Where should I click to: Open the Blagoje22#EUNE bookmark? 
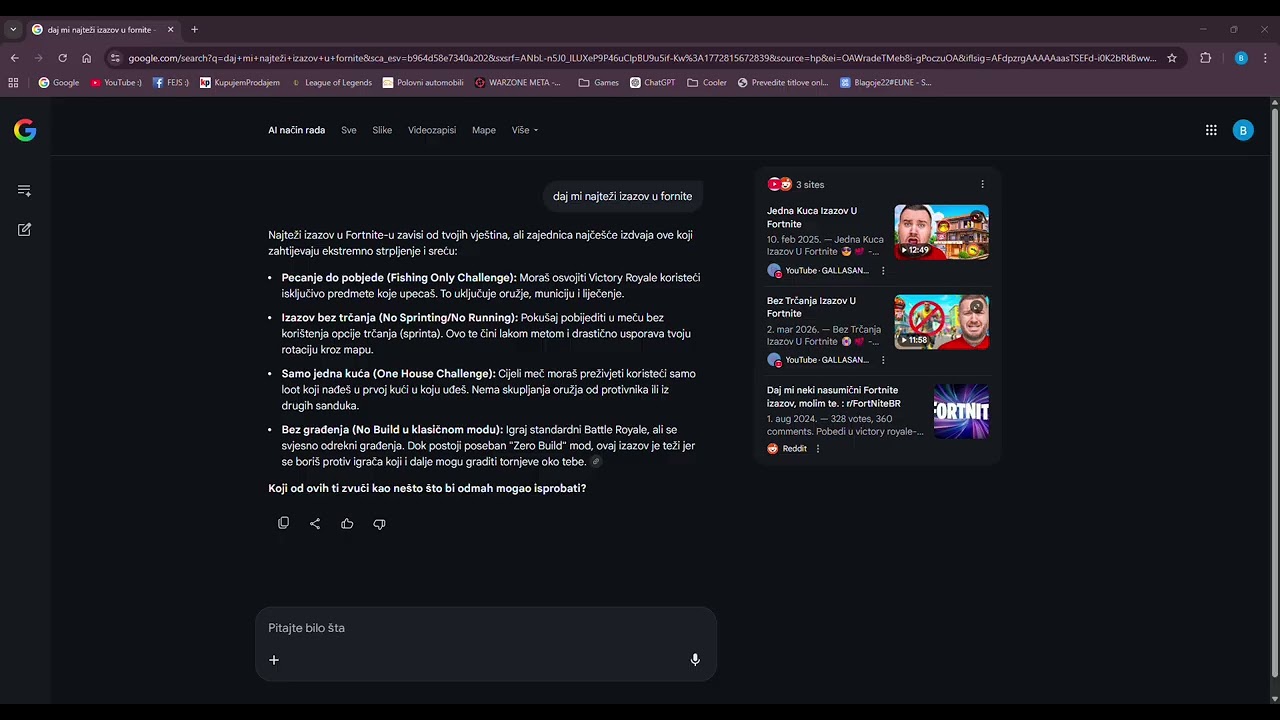point(886,83)
